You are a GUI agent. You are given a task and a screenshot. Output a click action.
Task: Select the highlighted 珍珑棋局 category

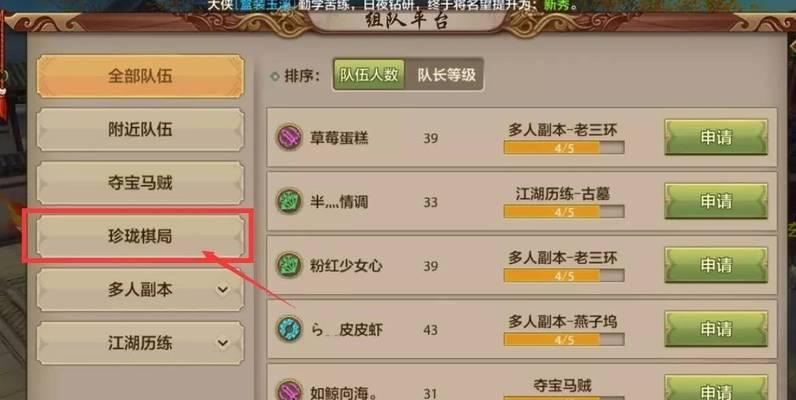(x=140, y=236)
